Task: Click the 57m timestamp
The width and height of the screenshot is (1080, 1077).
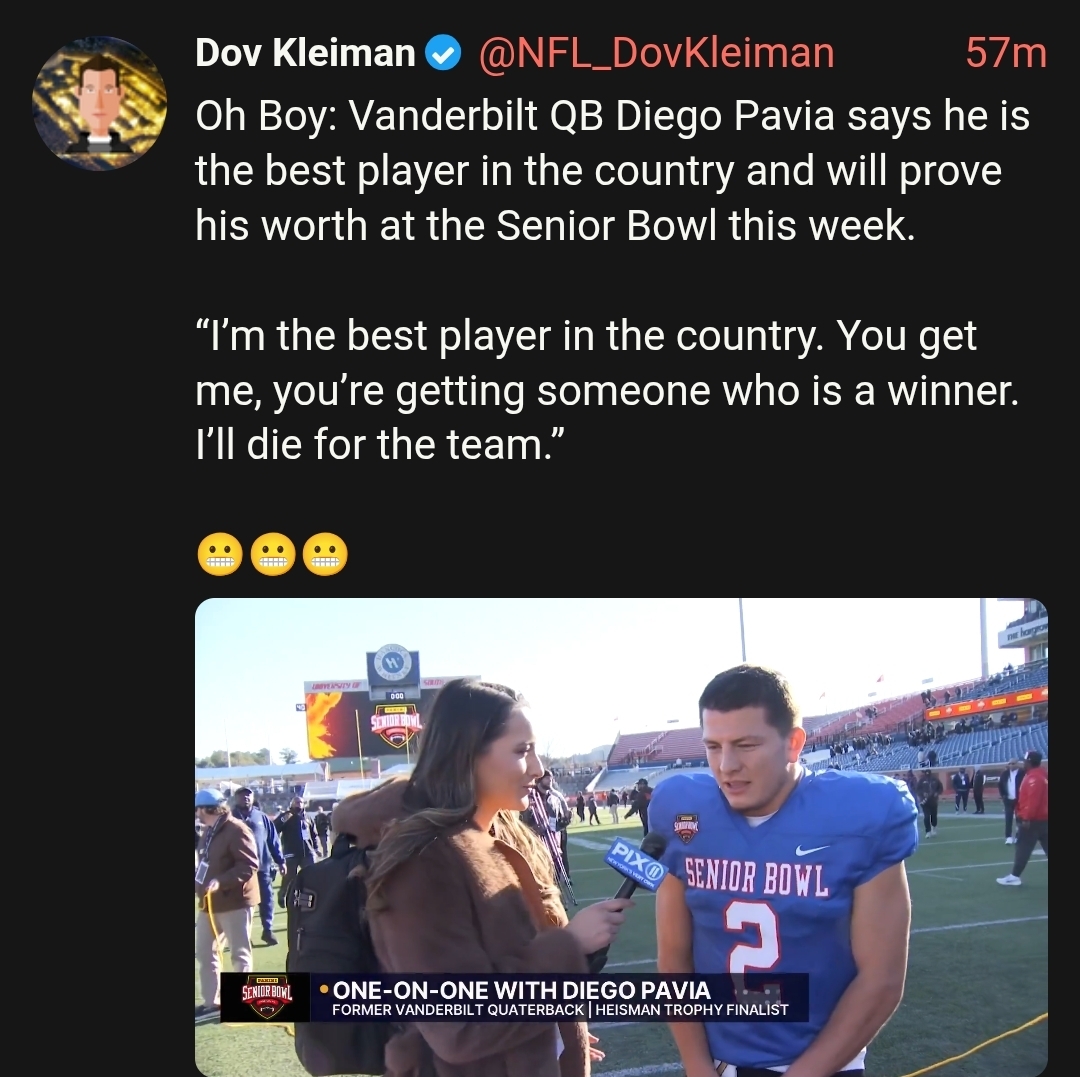Action: point(1006,53)
